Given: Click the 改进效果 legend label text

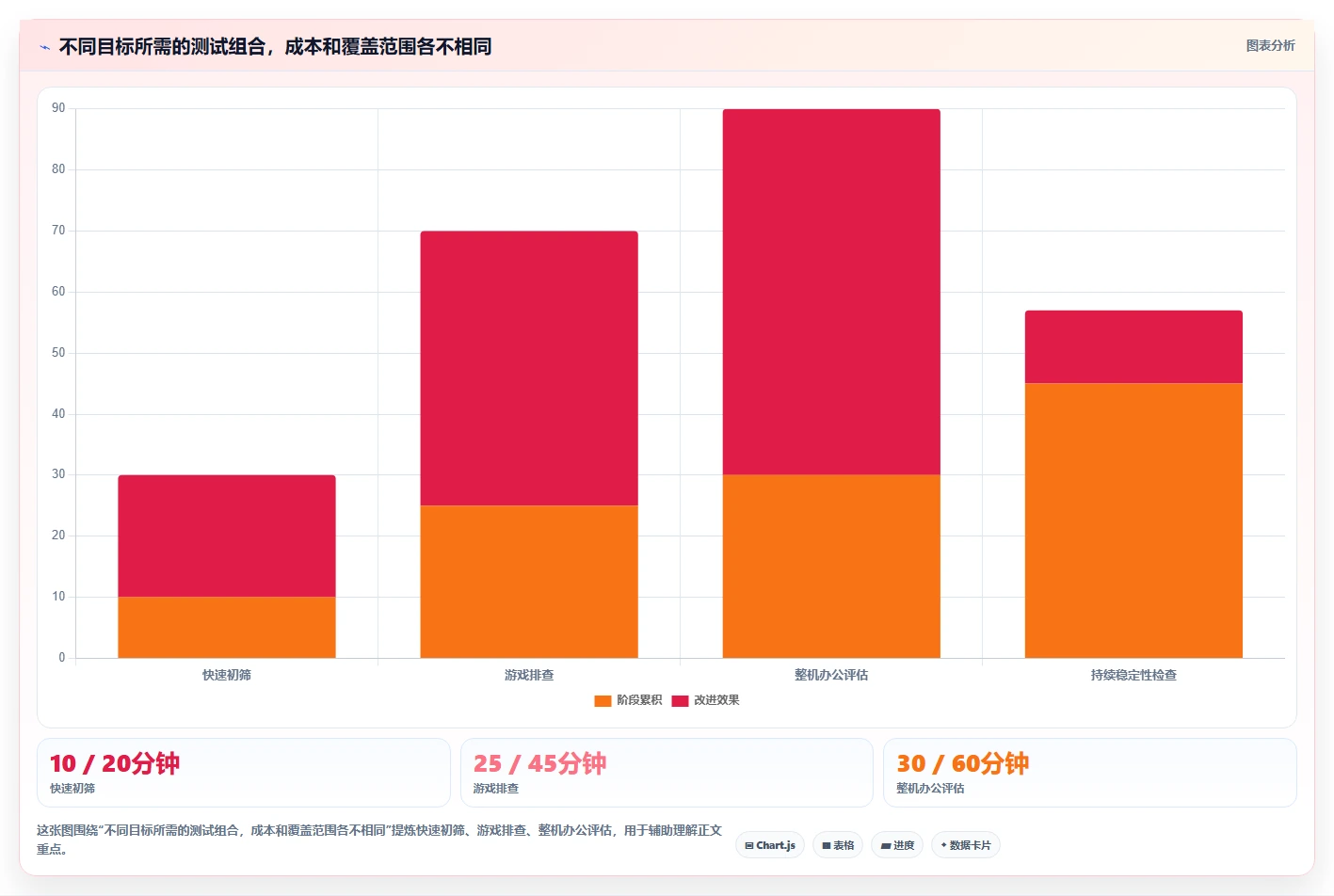Looking at the screenshot, I should [x=716, y=700].
